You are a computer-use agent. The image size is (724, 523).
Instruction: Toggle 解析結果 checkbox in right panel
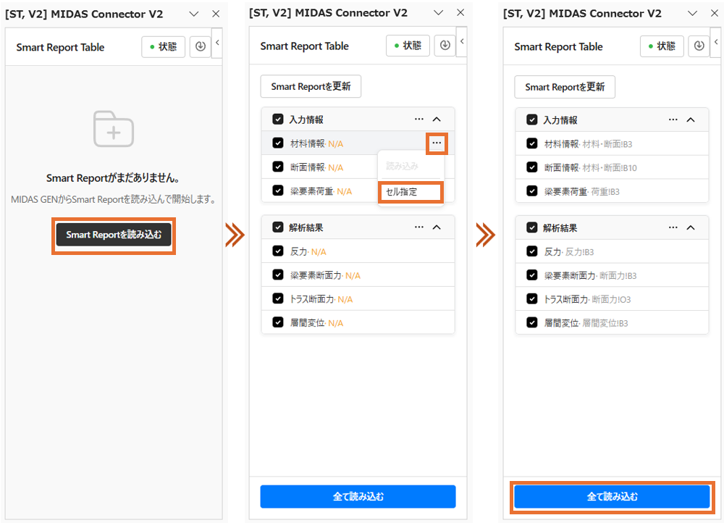tap(532, 228)
